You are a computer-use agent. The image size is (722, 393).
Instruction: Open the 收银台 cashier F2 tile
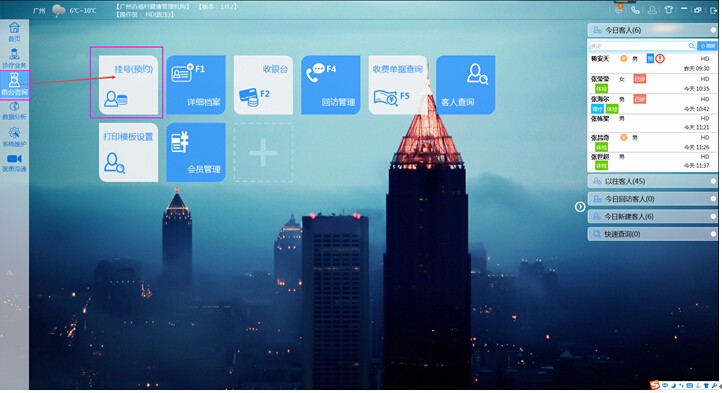(263, 85)
